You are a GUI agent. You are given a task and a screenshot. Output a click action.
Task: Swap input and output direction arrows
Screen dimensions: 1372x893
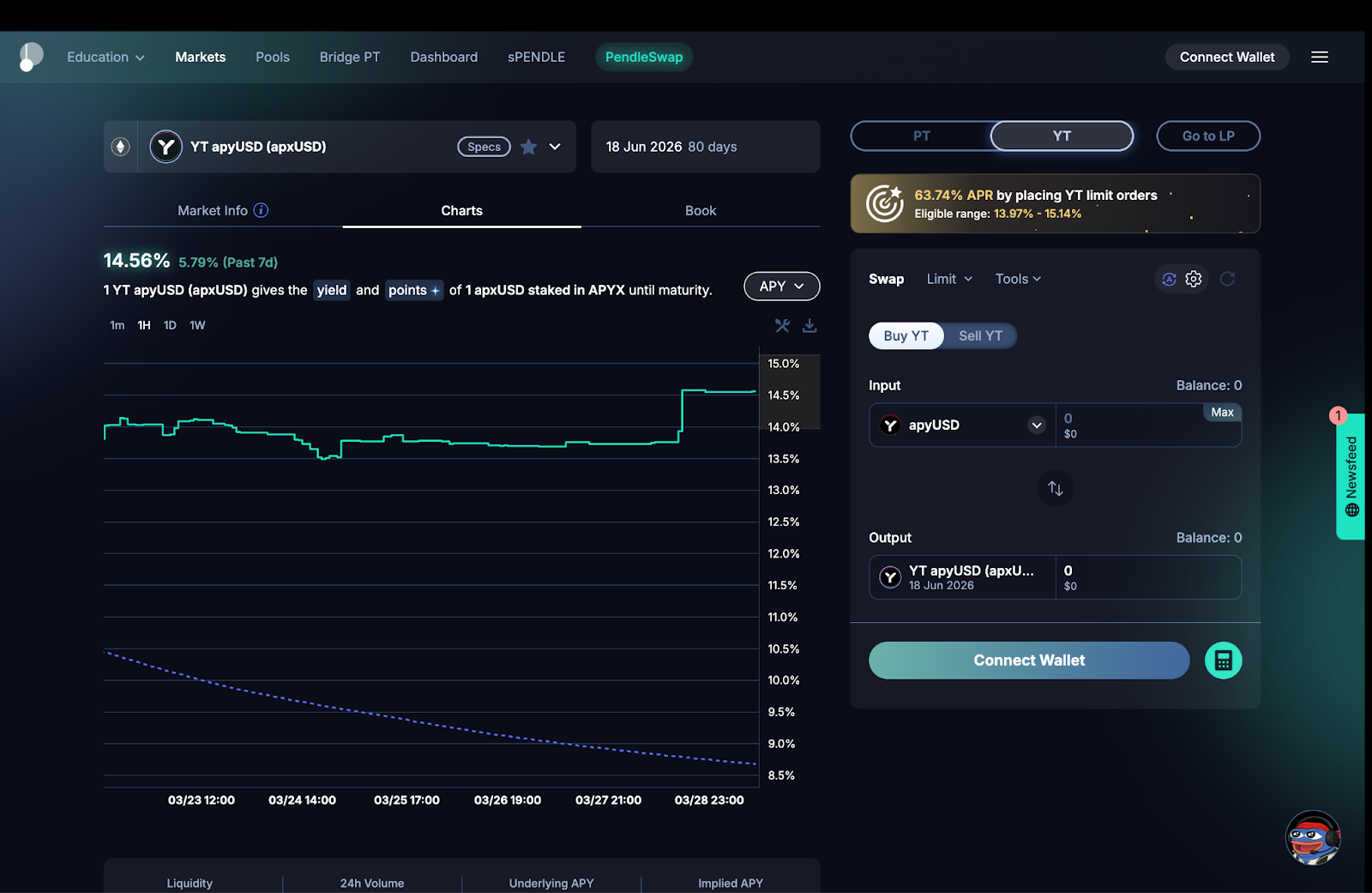pos(1056,488)
